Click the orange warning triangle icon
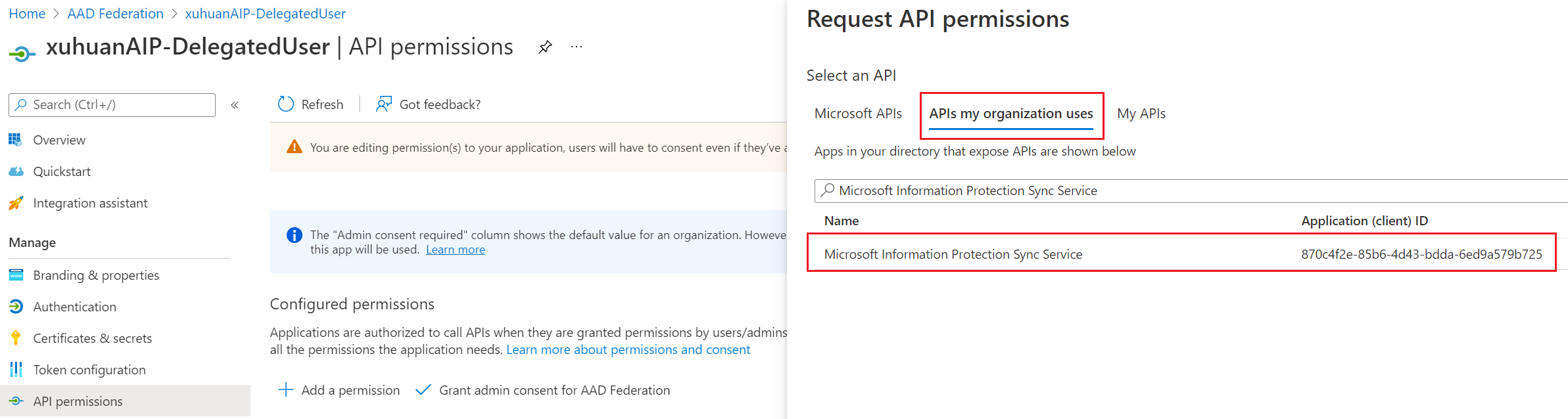The height and width of the screenshot is (419, 1568). (295, 147)
